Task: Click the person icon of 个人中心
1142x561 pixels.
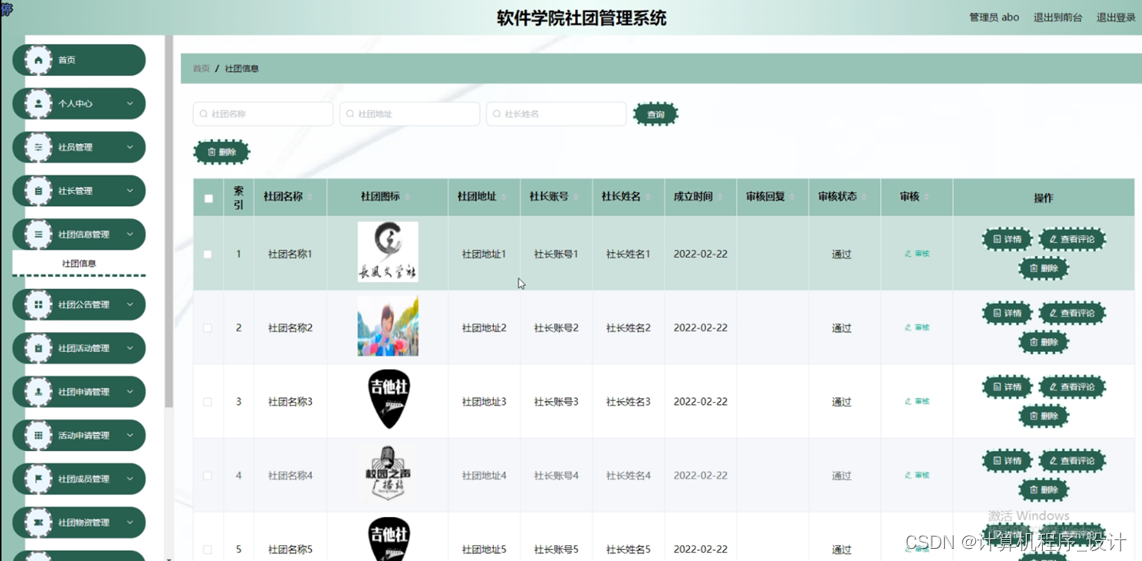Action: 38,103
